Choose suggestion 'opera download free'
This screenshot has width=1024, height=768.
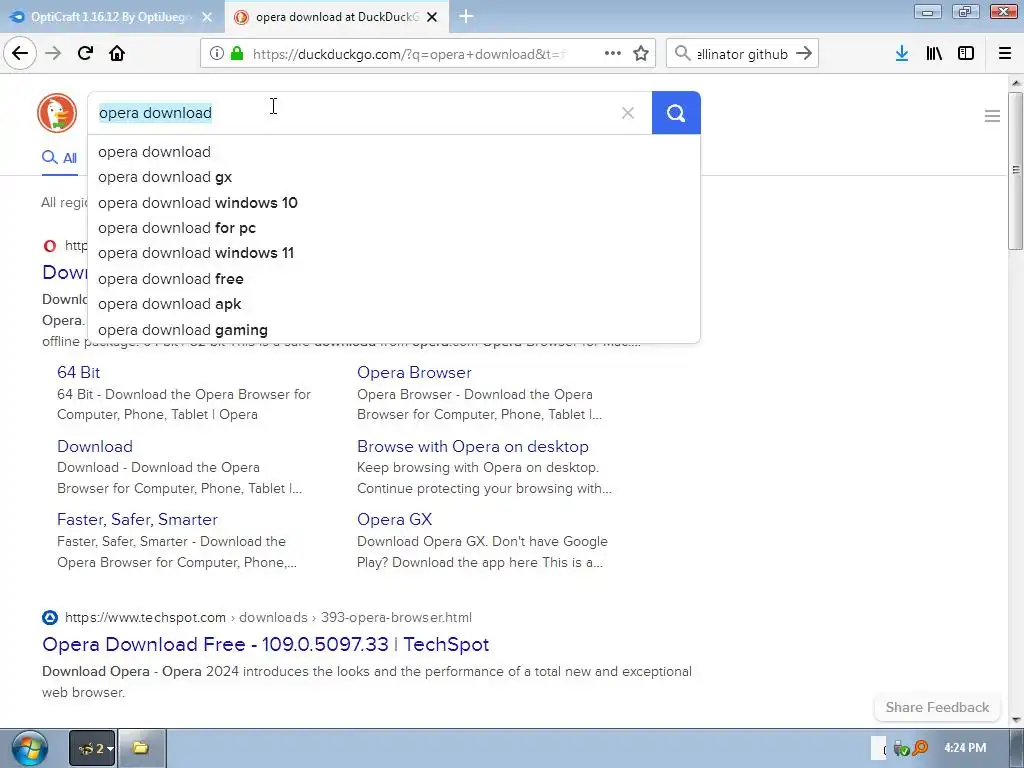(394, 279)
